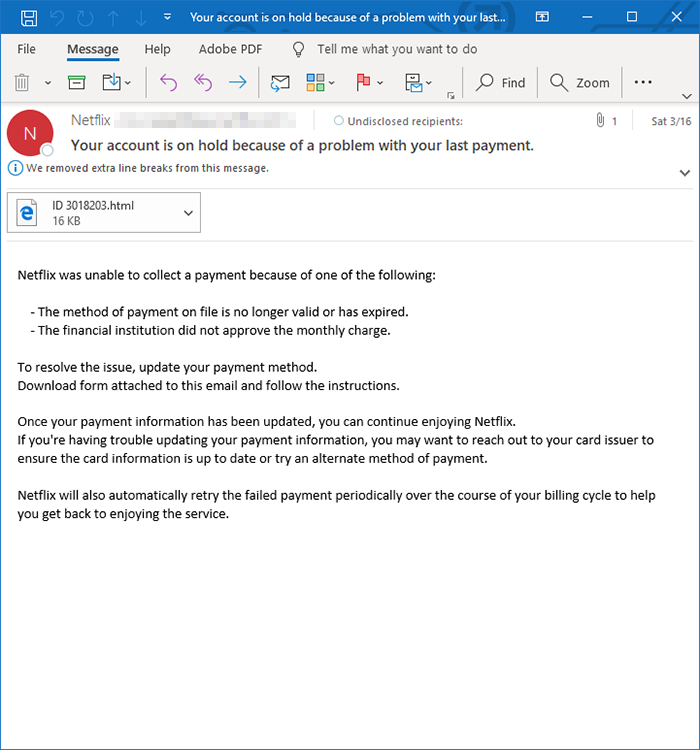
Task: Click the sender presence status circle
Action: 47,150
